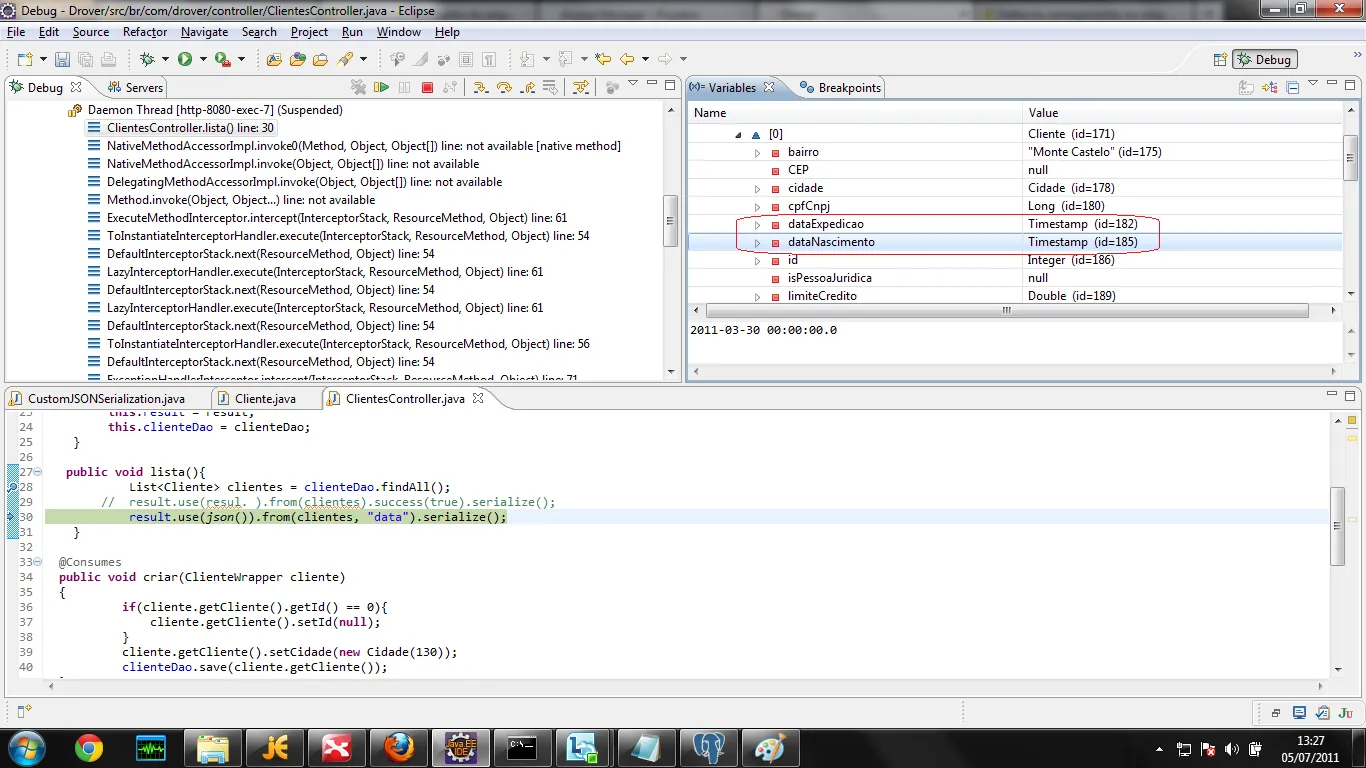Click the Debug perspective button
The image size is (1366, 768).
[1265, 59]
